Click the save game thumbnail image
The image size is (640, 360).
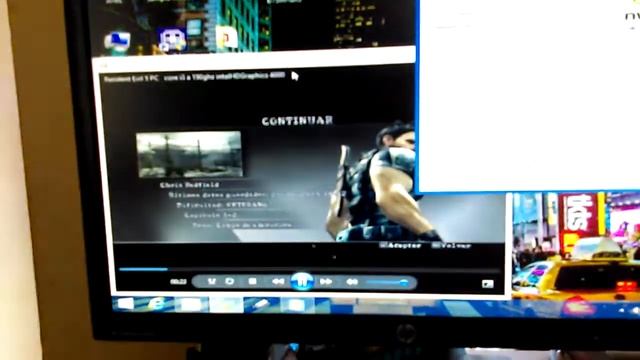(189, 154)
